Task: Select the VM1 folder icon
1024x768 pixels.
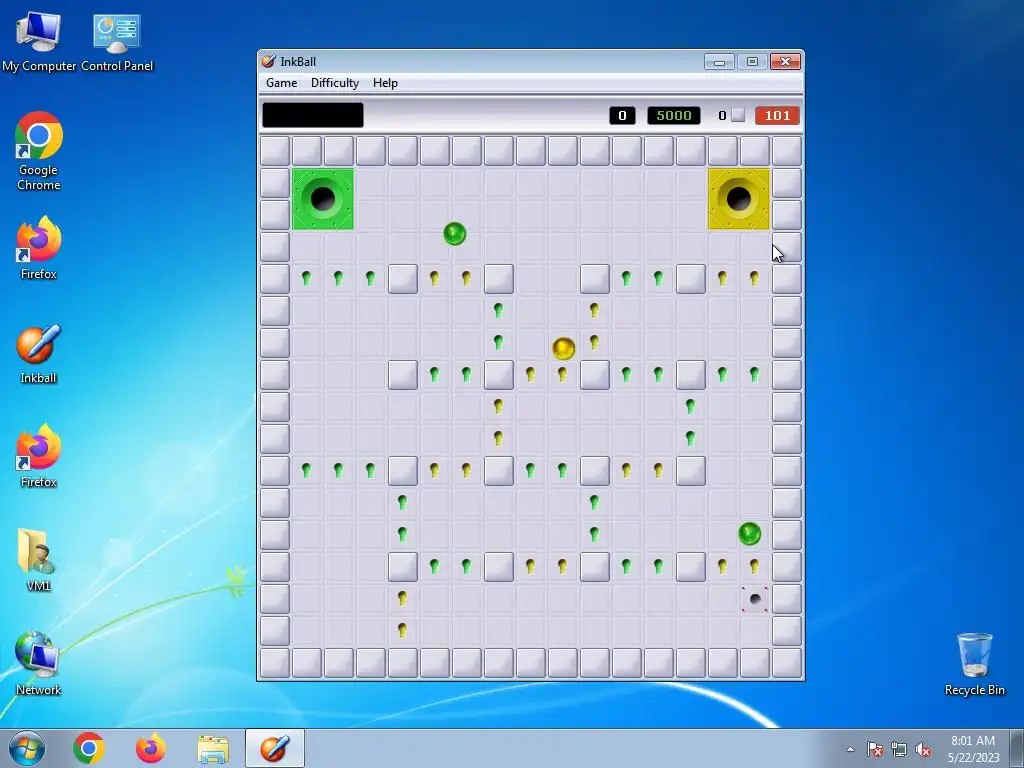Action: click(39, 560)
